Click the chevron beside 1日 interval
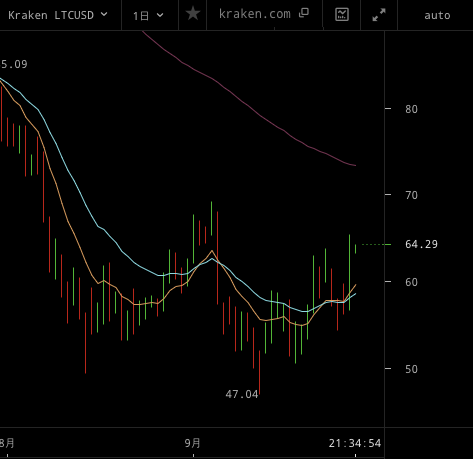This screenshot has height=459, width=473. point(160,15)
